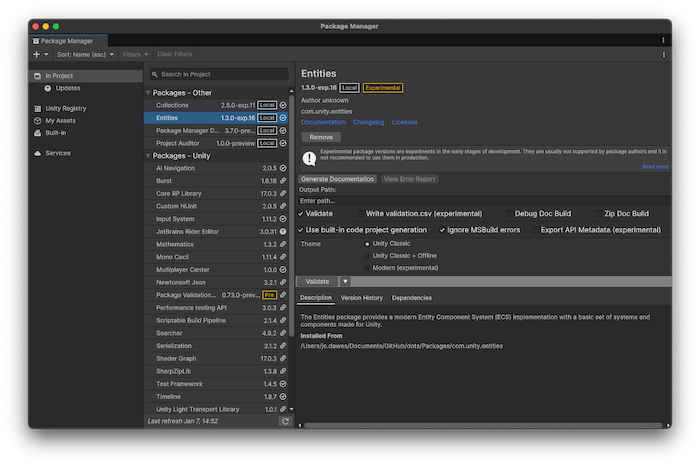Select Unity Registry in the sidebar
Screen dimensions: 700x466
66,108
